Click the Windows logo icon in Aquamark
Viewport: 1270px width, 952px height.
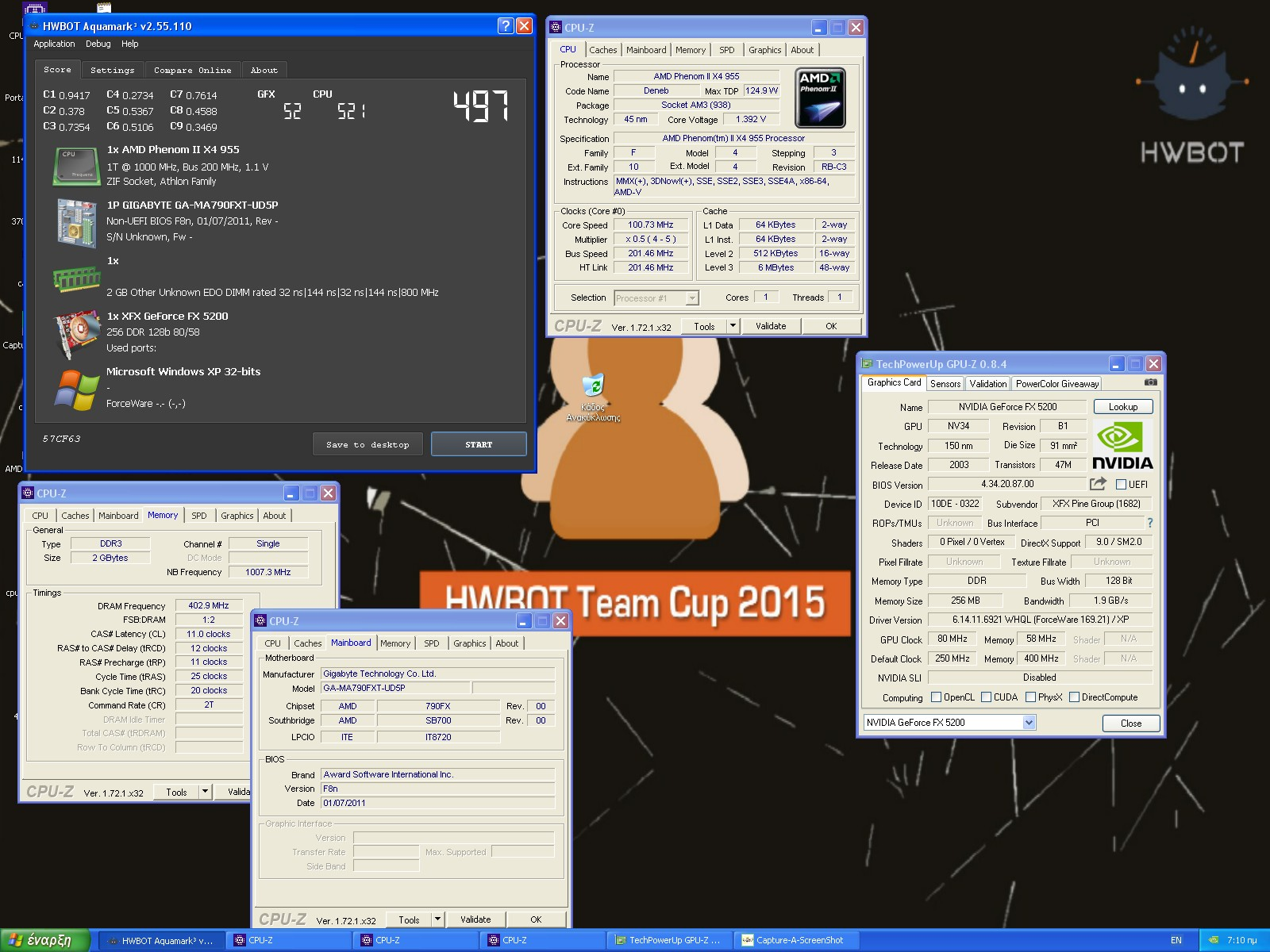(76, 390)
